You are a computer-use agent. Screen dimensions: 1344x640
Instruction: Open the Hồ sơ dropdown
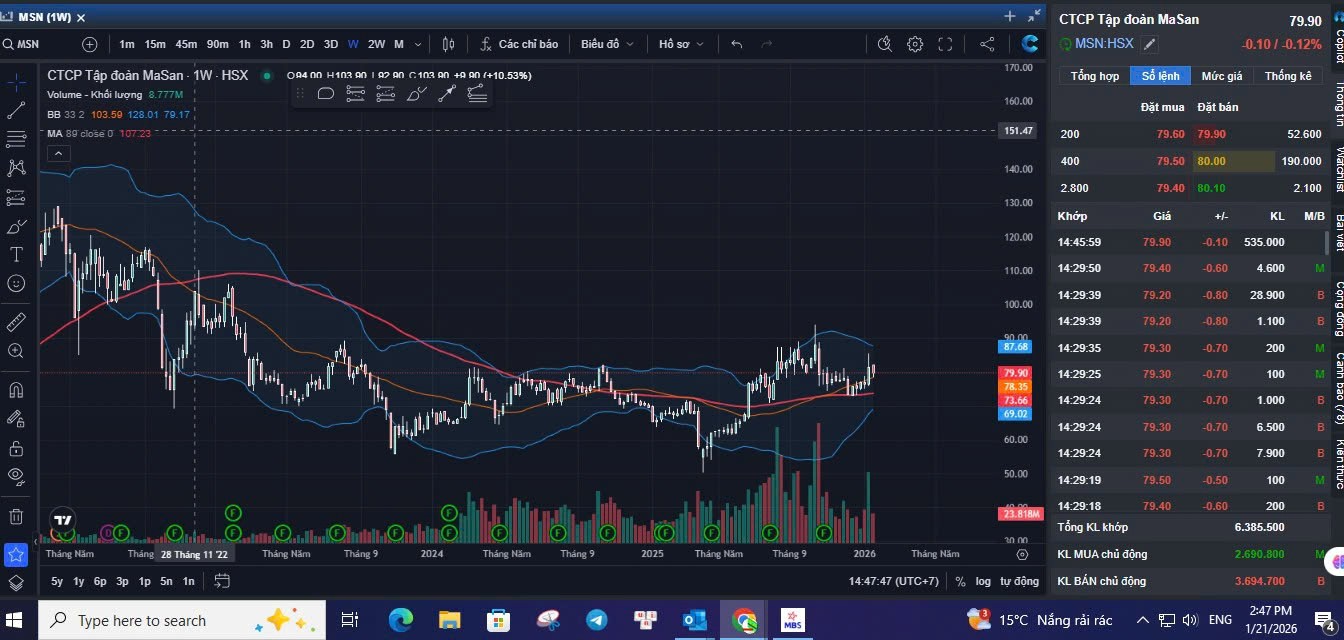682,44
